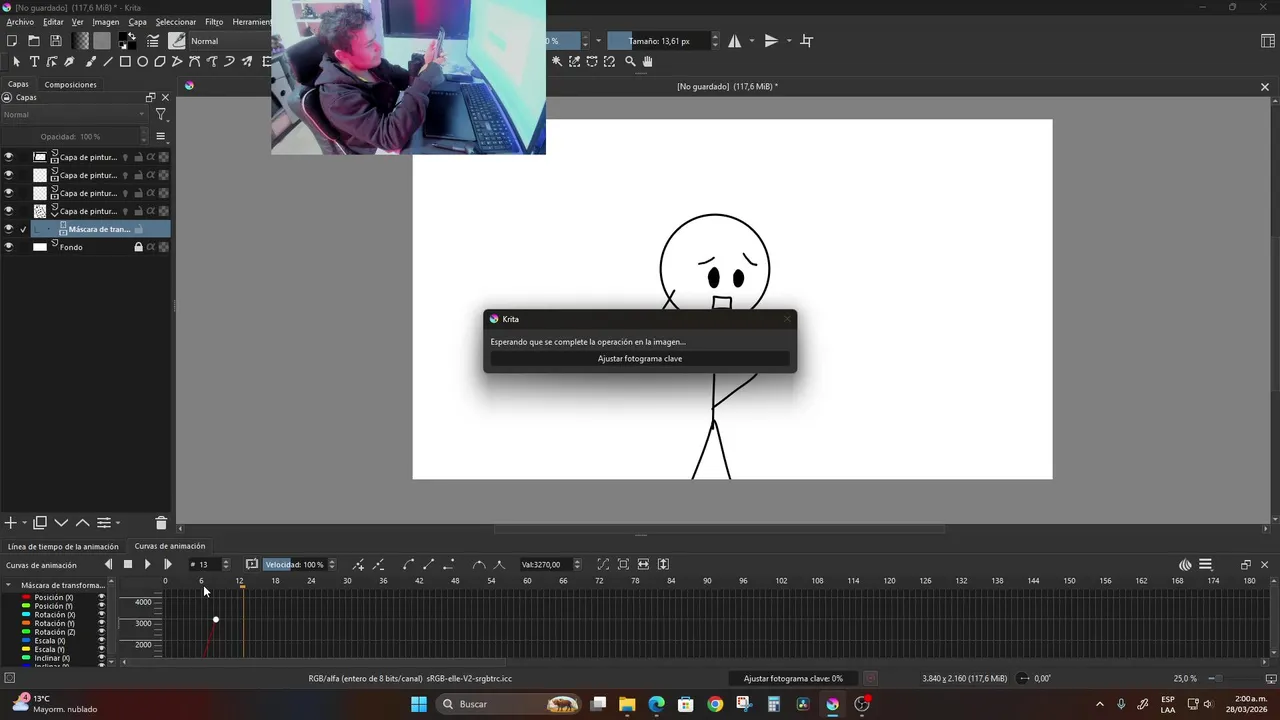1280x720 pixels.
Task: Open horizontal mirror options arrow
Action: (x=752, y=41)
